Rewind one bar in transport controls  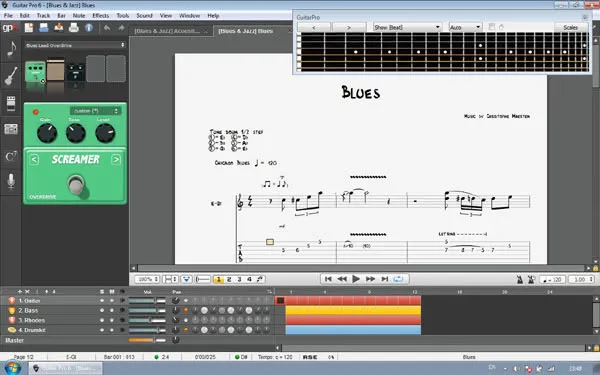click(342, 279)
